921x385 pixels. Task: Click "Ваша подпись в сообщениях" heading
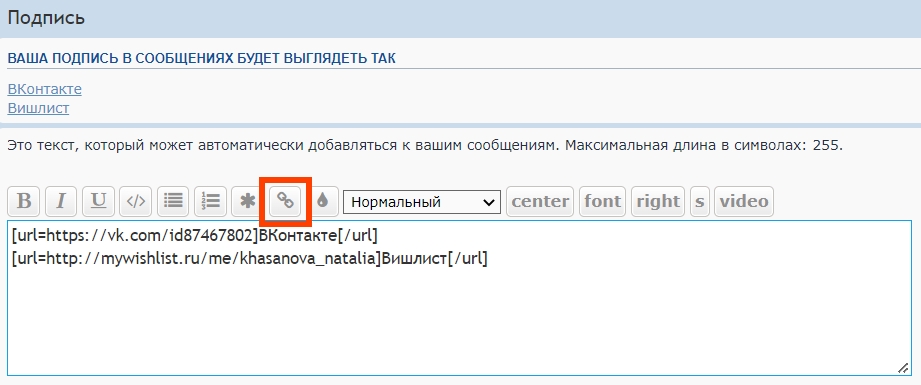pyautogui.click(x=201, y=59)
